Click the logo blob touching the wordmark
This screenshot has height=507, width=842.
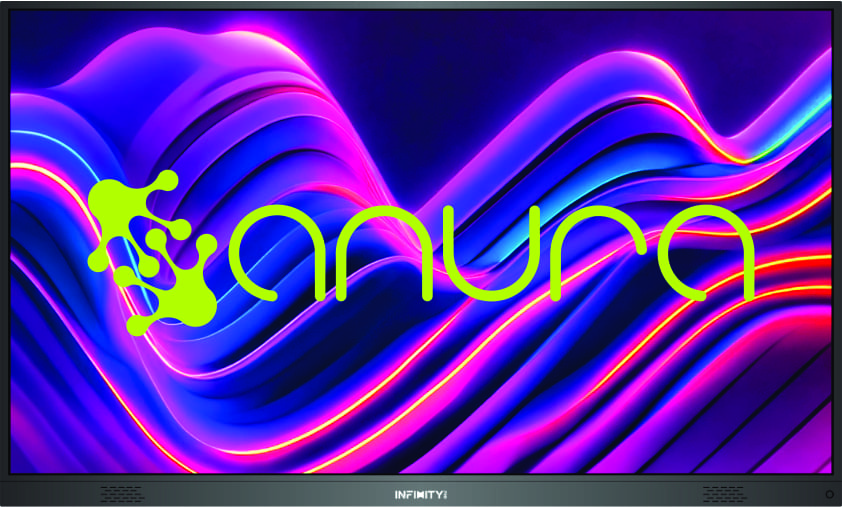click(208, 245)
